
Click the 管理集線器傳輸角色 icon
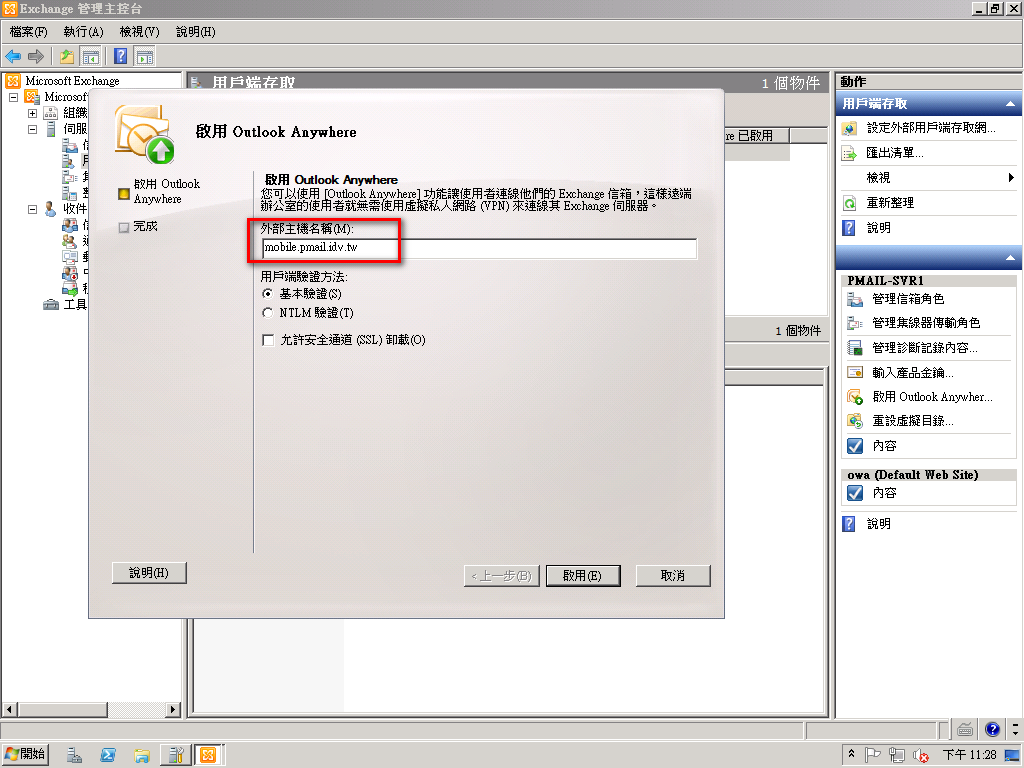[855, 323]
